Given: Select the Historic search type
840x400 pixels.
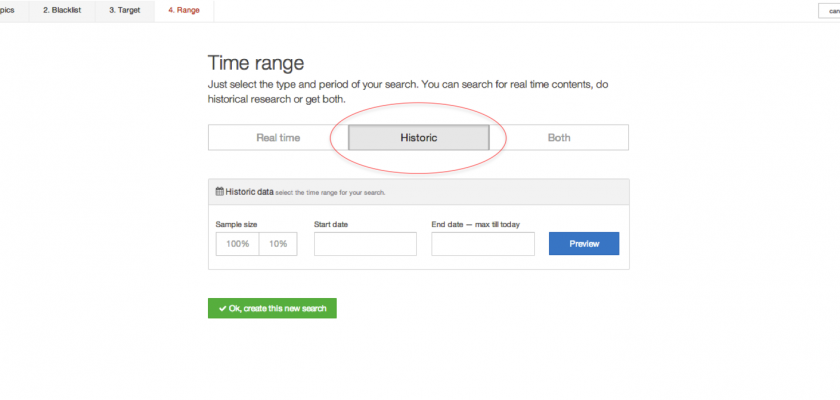Looking at the screenshot, I should pyautogui.click(x=418, y=138).
